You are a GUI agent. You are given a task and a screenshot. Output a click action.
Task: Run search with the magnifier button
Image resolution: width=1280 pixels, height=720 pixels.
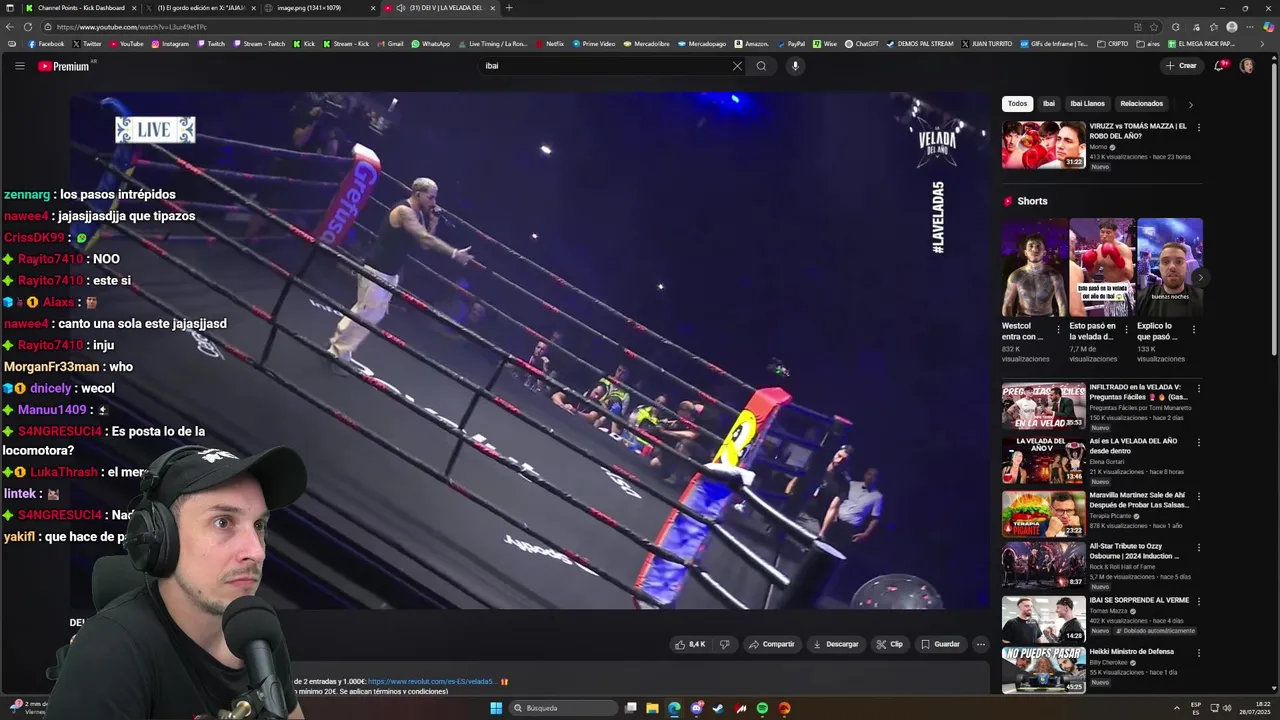[761, 66]
